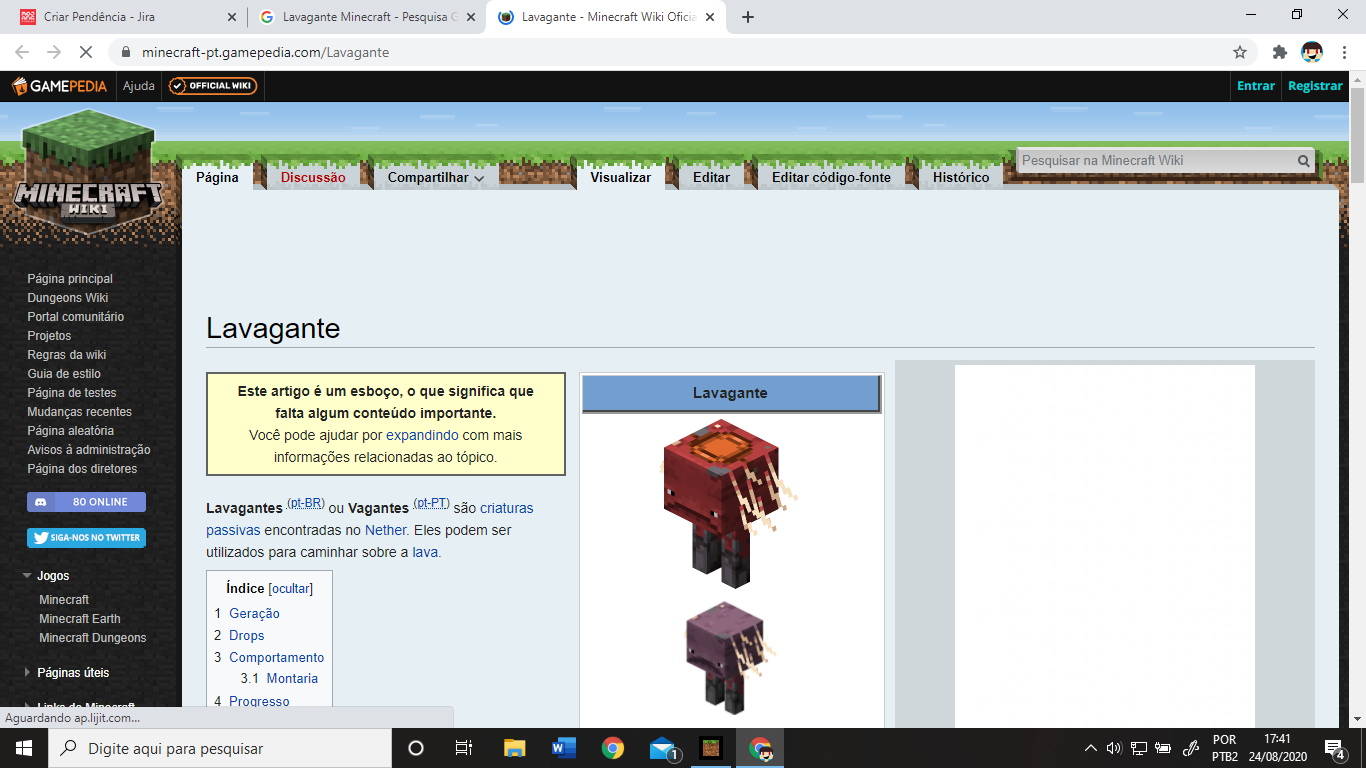Viewport: 1366px width, 768px height.
Task: Switch to the Página tab
Action: [x=217, y=177]
